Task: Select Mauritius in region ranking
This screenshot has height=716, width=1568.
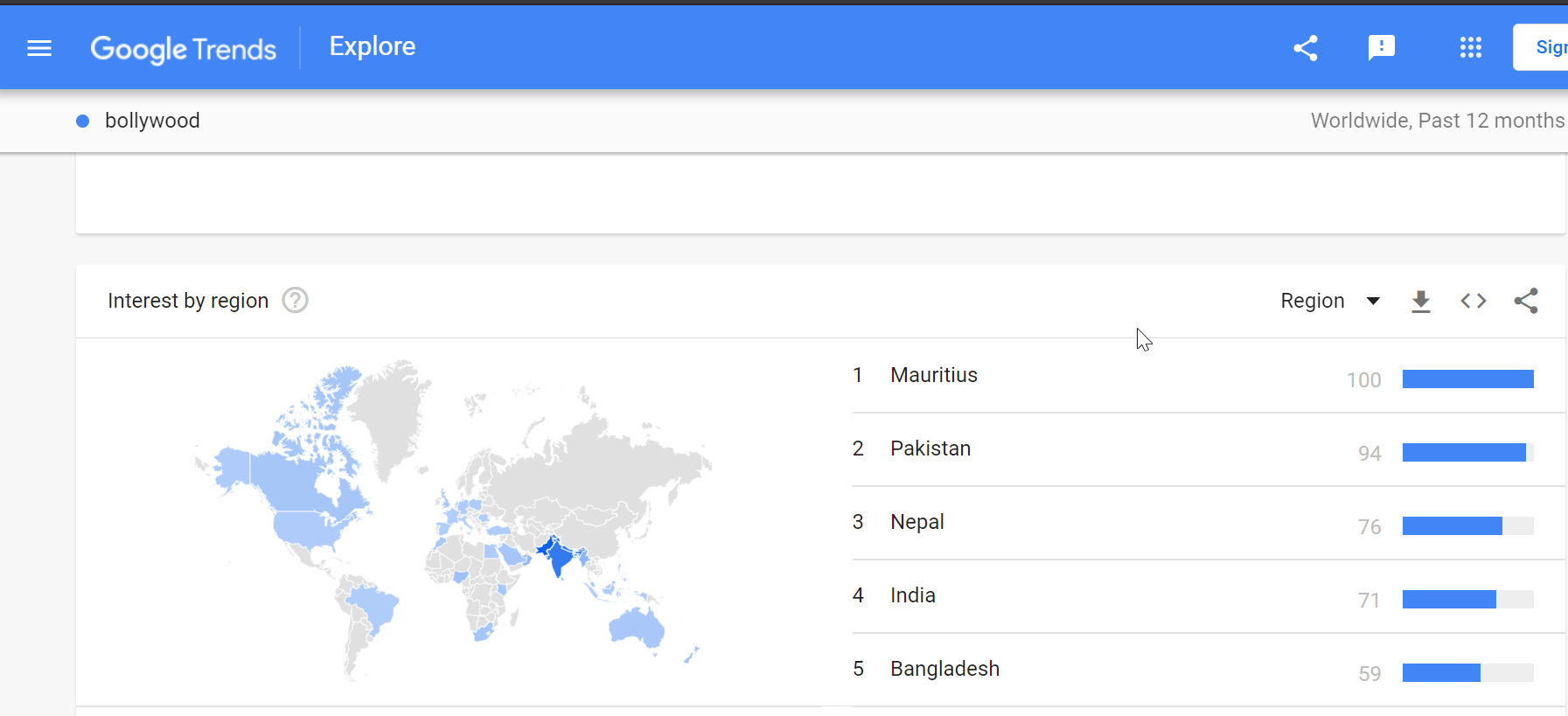Action: coord(934,375)
